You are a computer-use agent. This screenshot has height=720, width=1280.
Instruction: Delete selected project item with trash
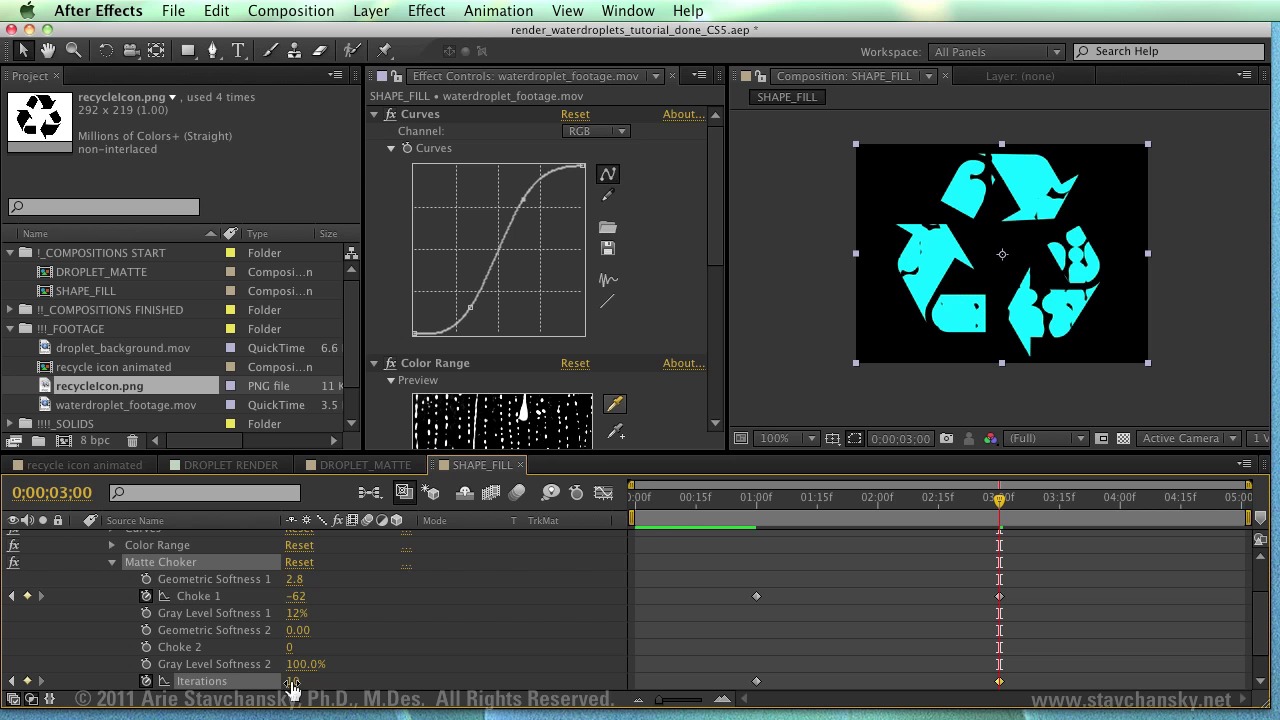[x=132, y=441]
